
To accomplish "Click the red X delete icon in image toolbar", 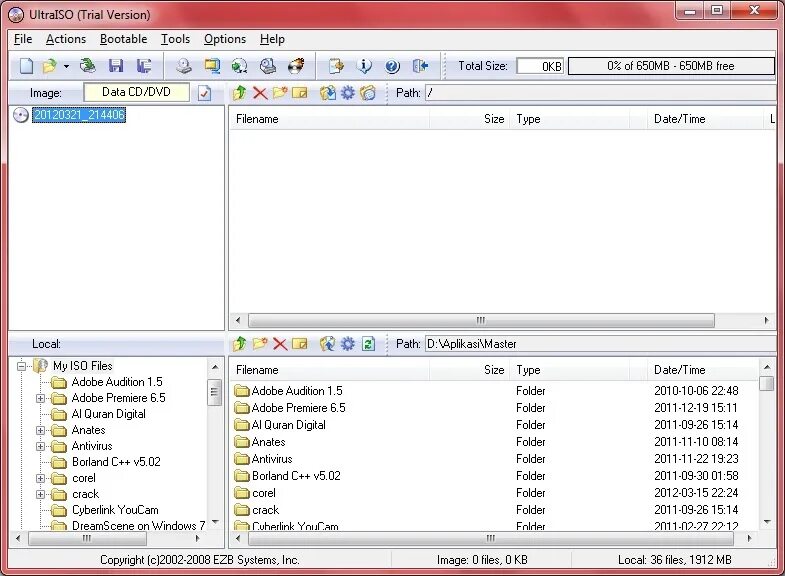I will (x=260, y=93).
